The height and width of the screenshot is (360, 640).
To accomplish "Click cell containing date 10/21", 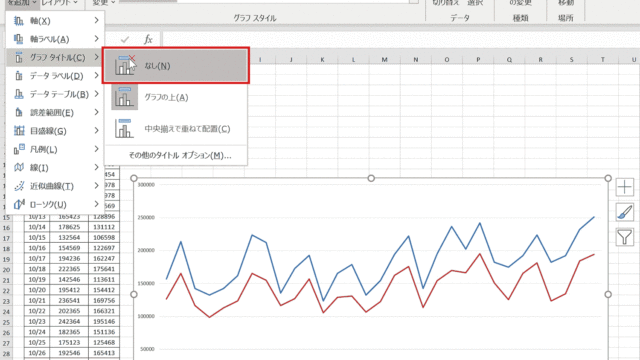I will (x=37, y=300).
